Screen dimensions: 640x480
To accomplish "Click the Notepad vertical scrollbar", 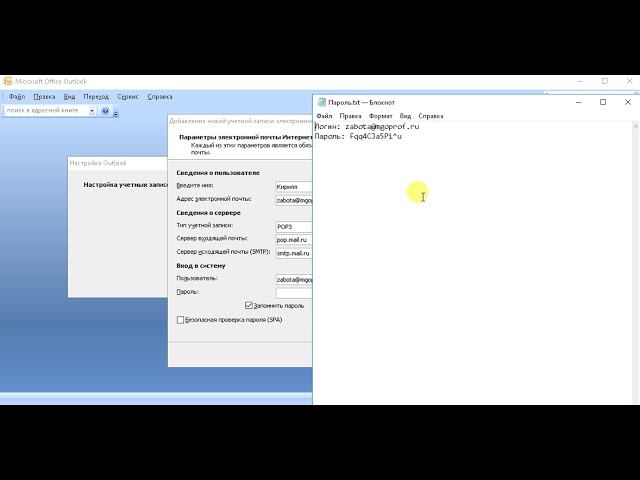I will (x=636, y=263).
